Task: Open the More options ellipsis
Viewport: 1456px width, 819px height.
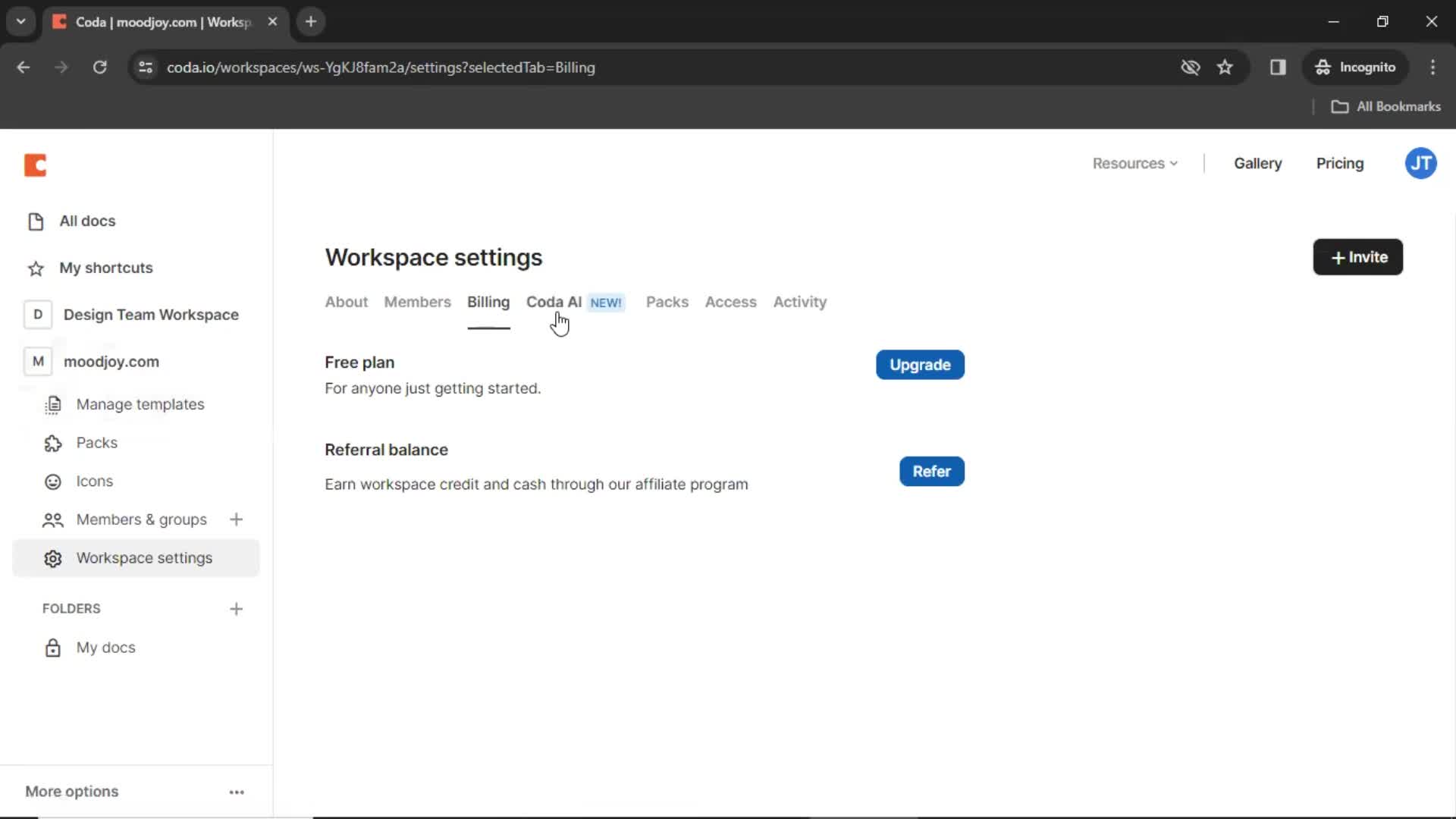Action: (237, 792)
